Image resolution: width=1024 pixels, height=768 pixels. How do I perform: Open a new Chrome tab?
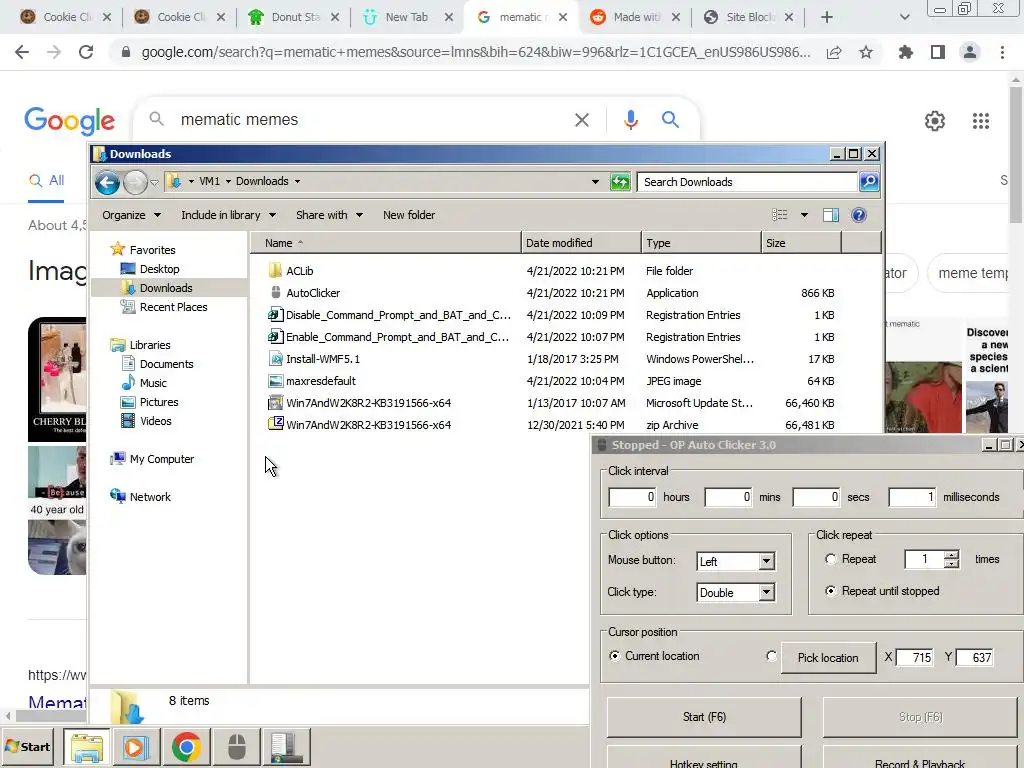(x=826, y=17)
